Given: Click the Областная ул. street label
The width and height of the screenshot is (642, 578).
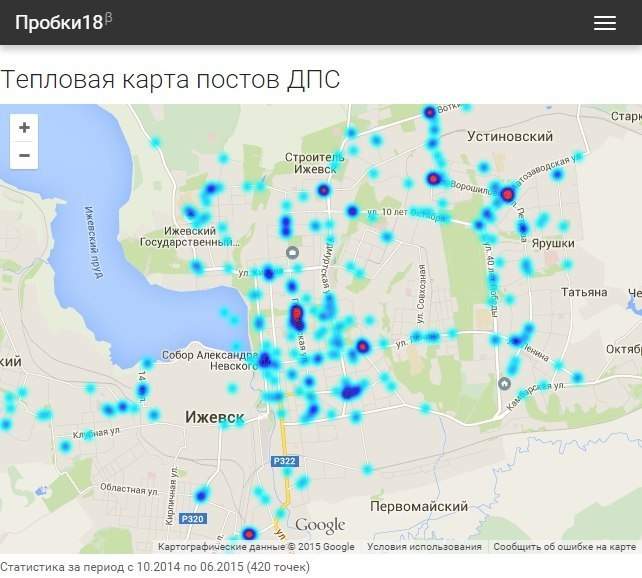Looking at the screenshot, I should [129, 489].
